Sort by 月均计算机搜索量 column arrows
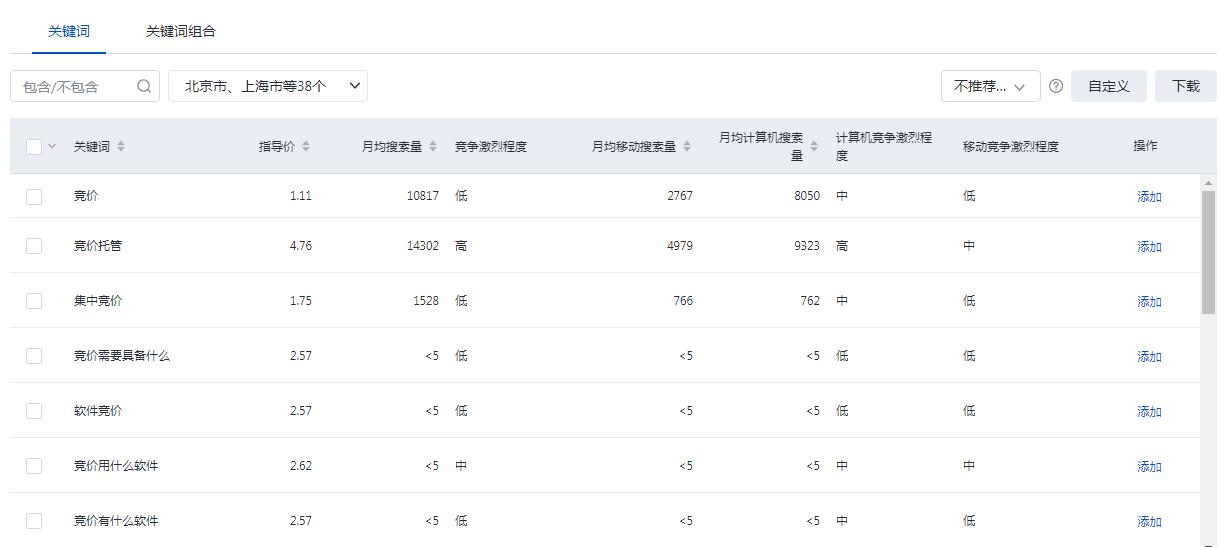 pos(814,146)
